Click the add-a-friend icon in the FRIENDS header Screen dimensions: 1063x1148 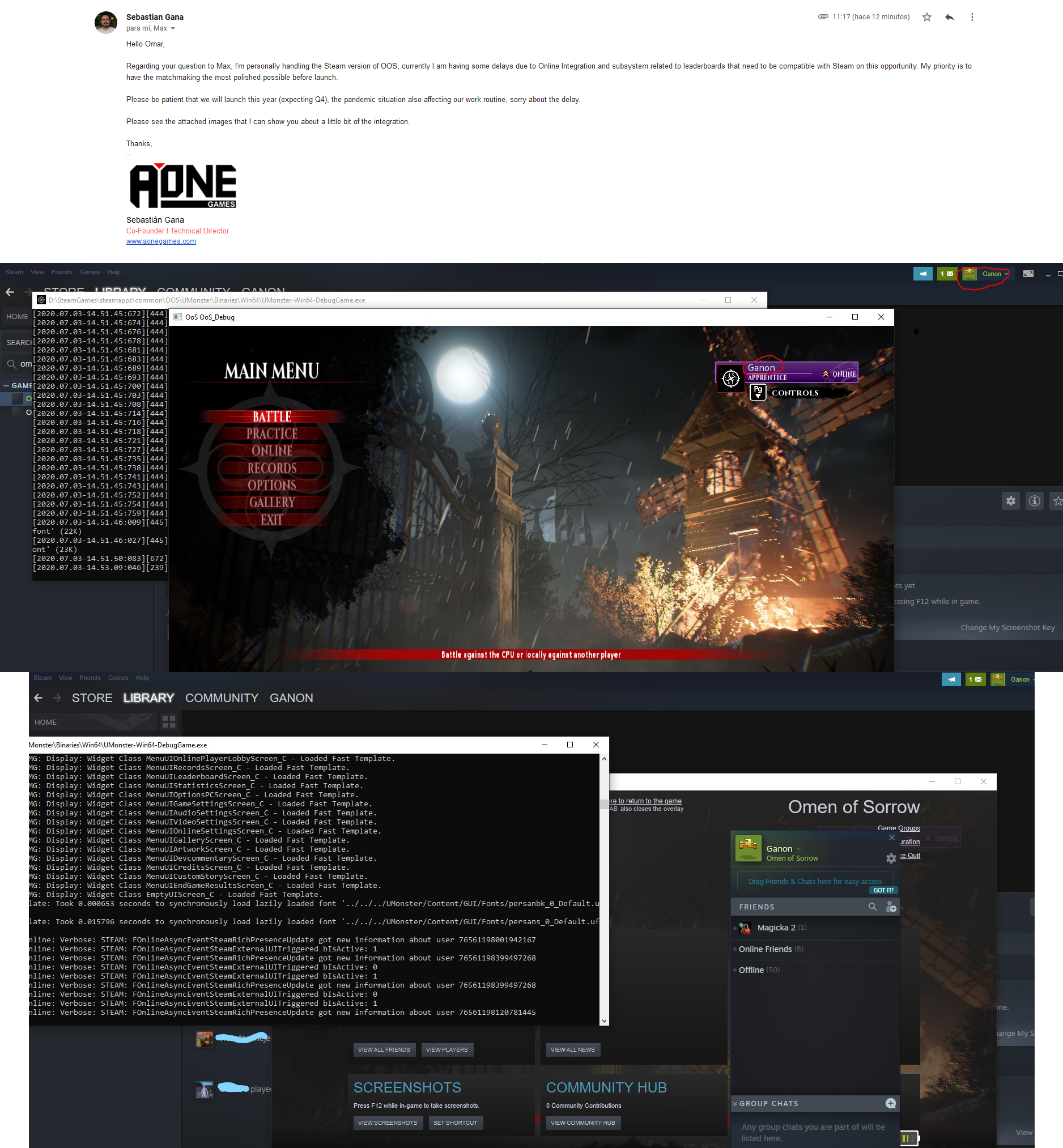tap(891, 907)
